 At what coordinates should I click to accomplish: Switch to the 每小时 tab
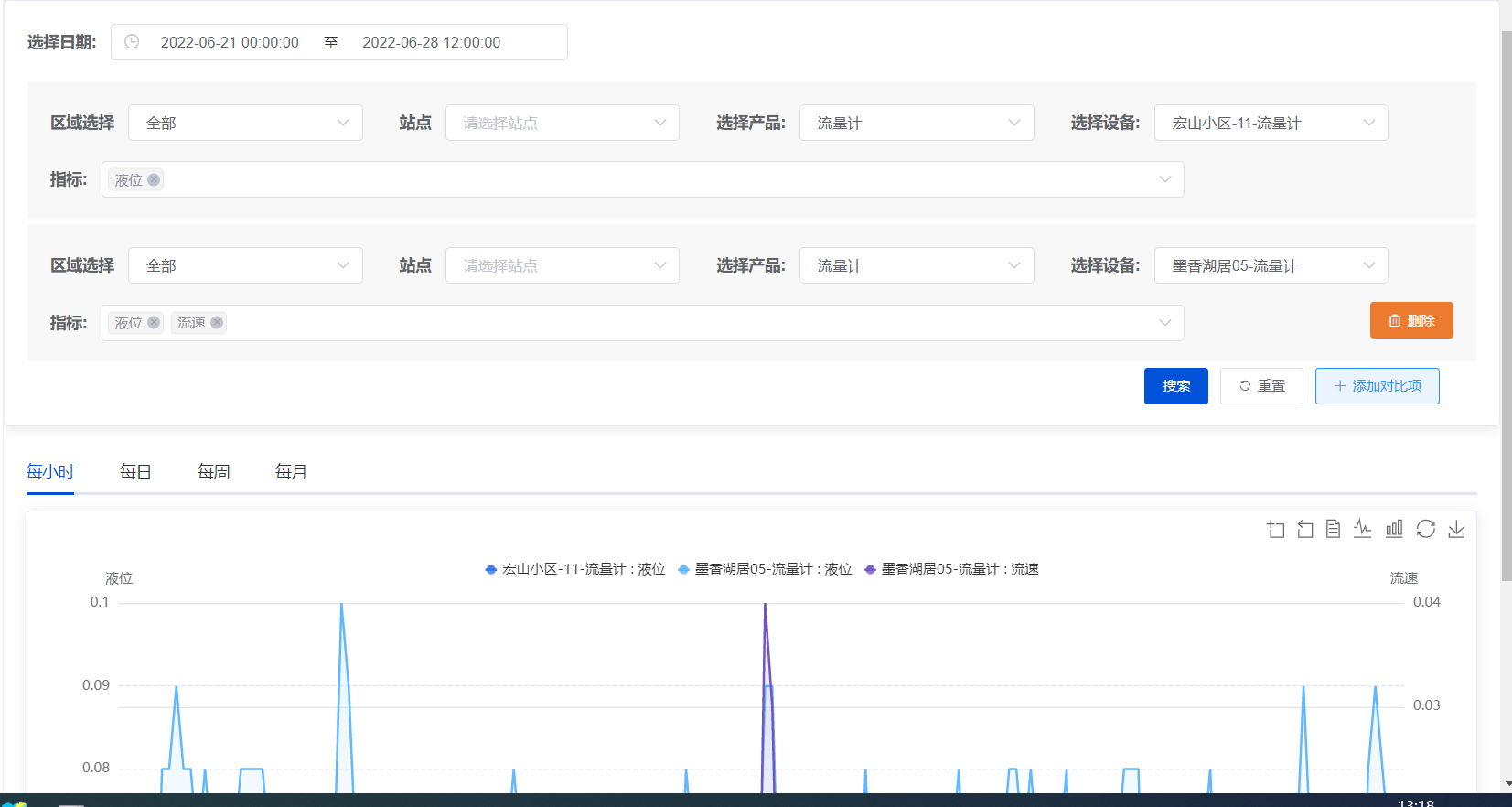pyautogui.click(x=50, y=472)
